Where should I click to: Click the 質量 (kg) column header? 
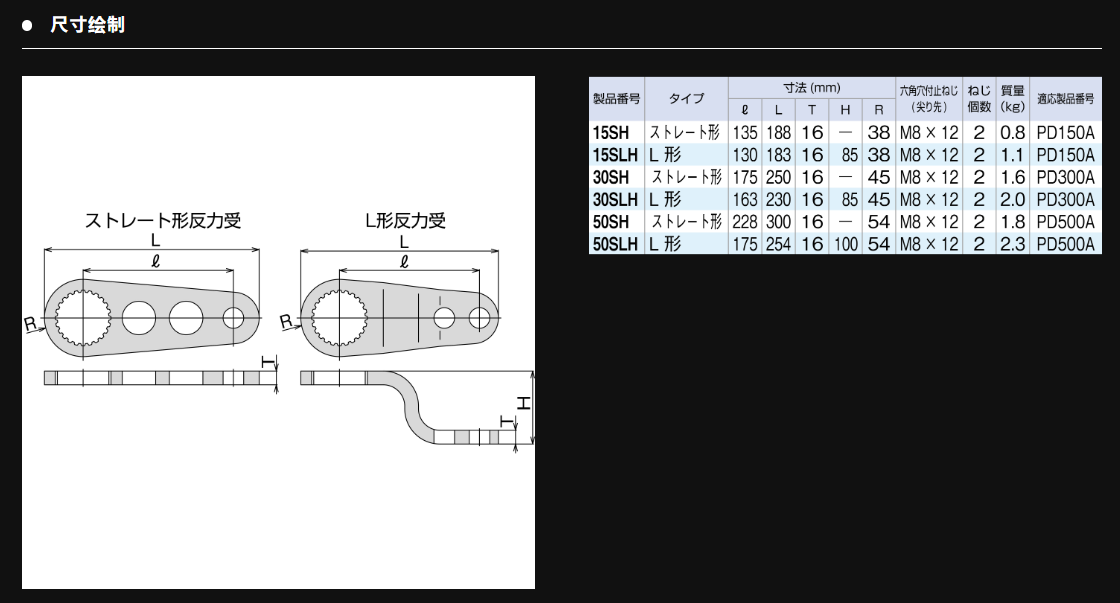pyautogui.click(x=1013, y=99)
